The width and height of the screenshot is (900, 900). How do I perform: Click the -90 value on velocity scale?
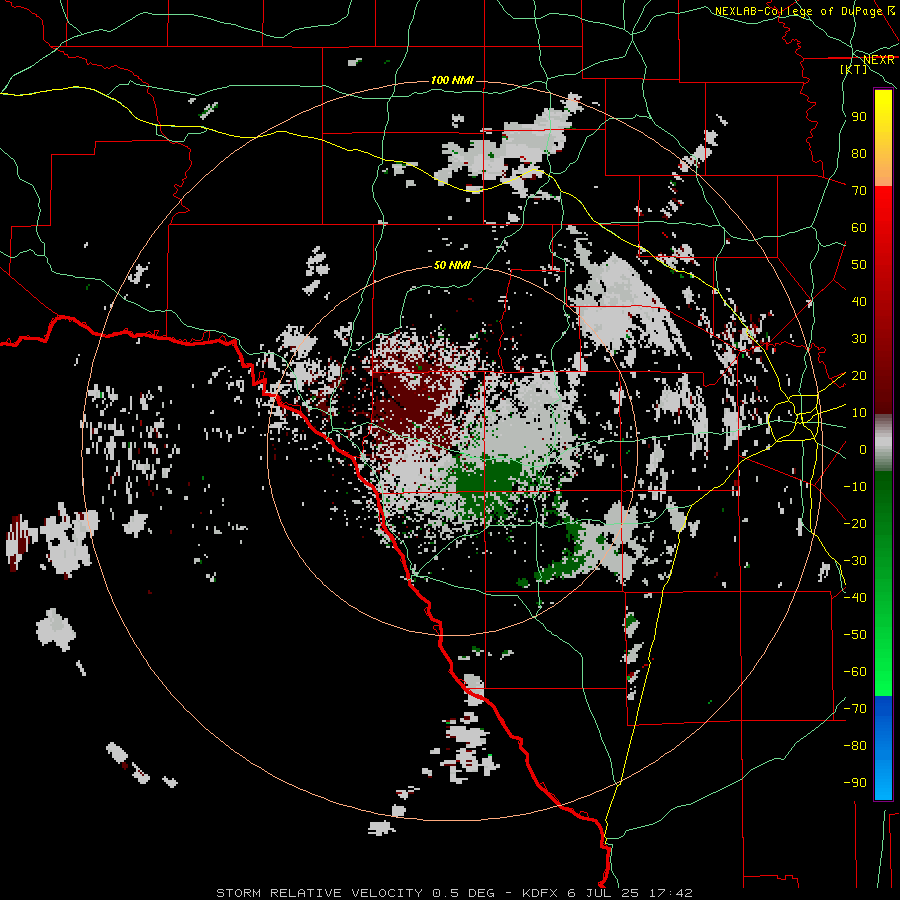855,783
